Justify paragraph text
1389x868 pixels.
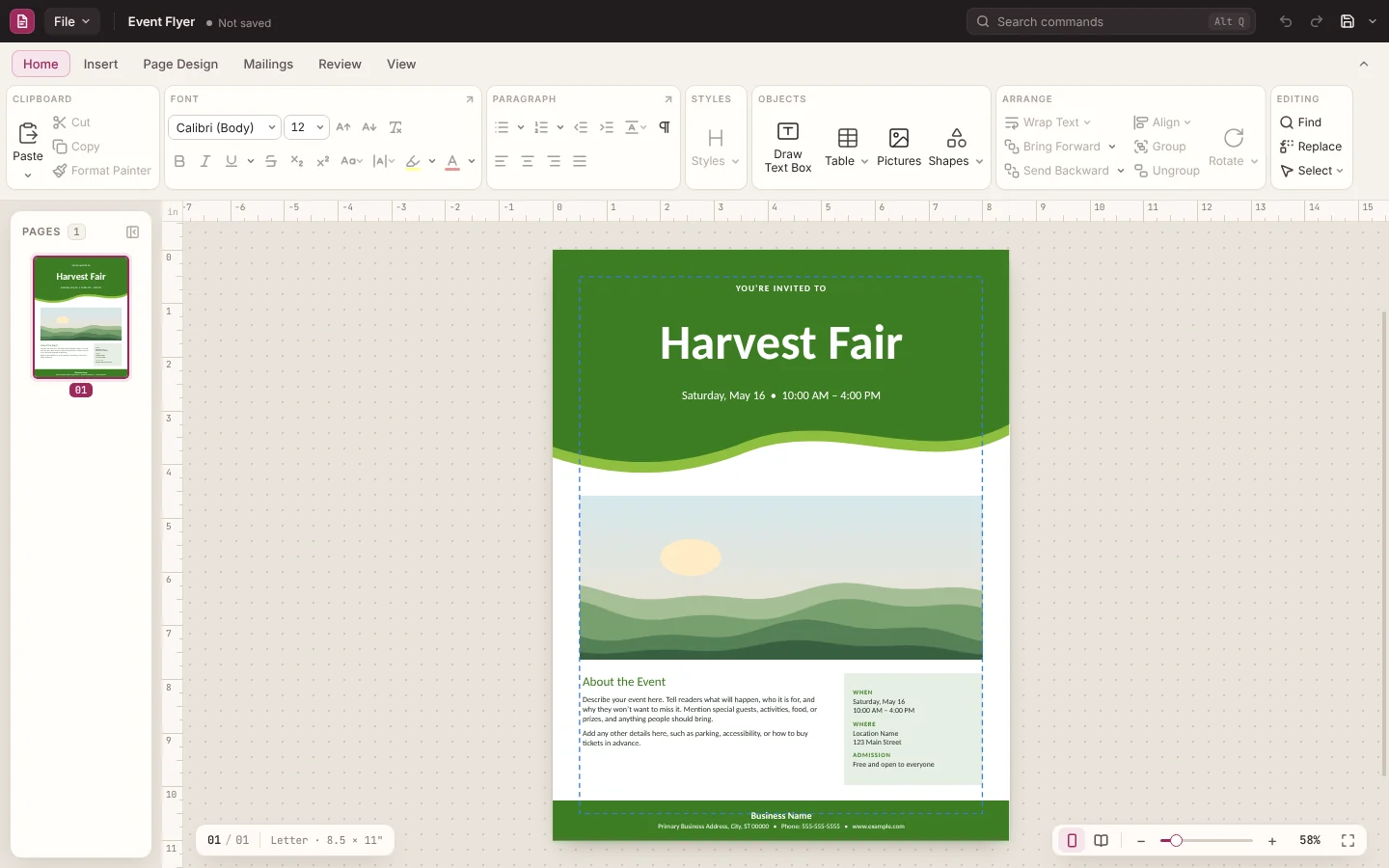(x=580, y=161)
